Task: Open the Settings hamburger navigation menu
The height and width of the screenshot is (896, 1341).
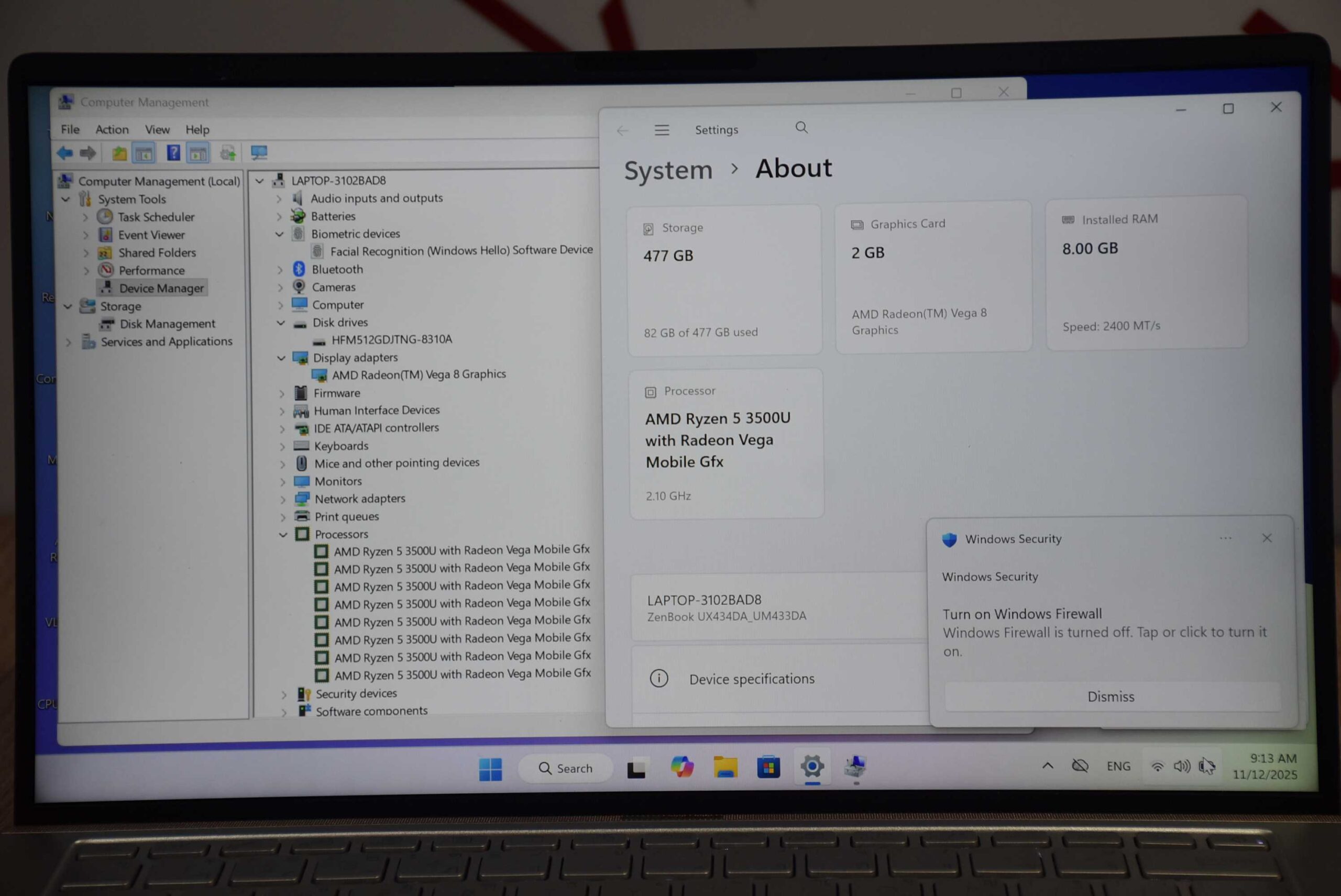Action: click(662, 130)
